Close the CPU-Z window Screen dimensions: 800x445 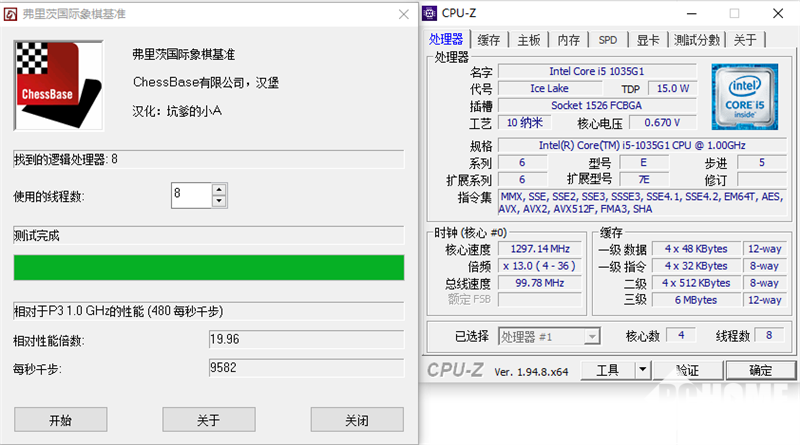tap(778, 14)
